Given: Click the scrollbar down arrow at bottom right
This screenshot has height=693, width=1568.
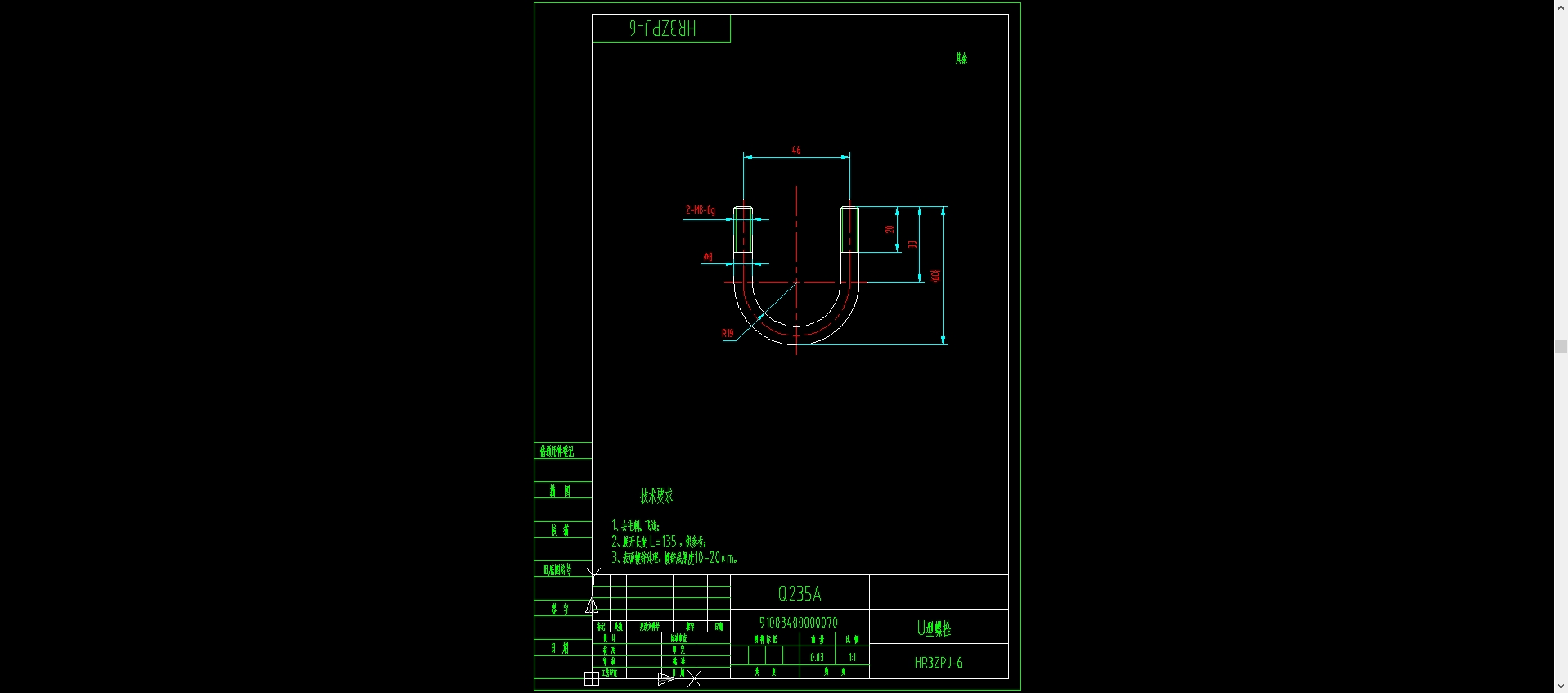Looking at the screenshot, I should [1561, 686].
